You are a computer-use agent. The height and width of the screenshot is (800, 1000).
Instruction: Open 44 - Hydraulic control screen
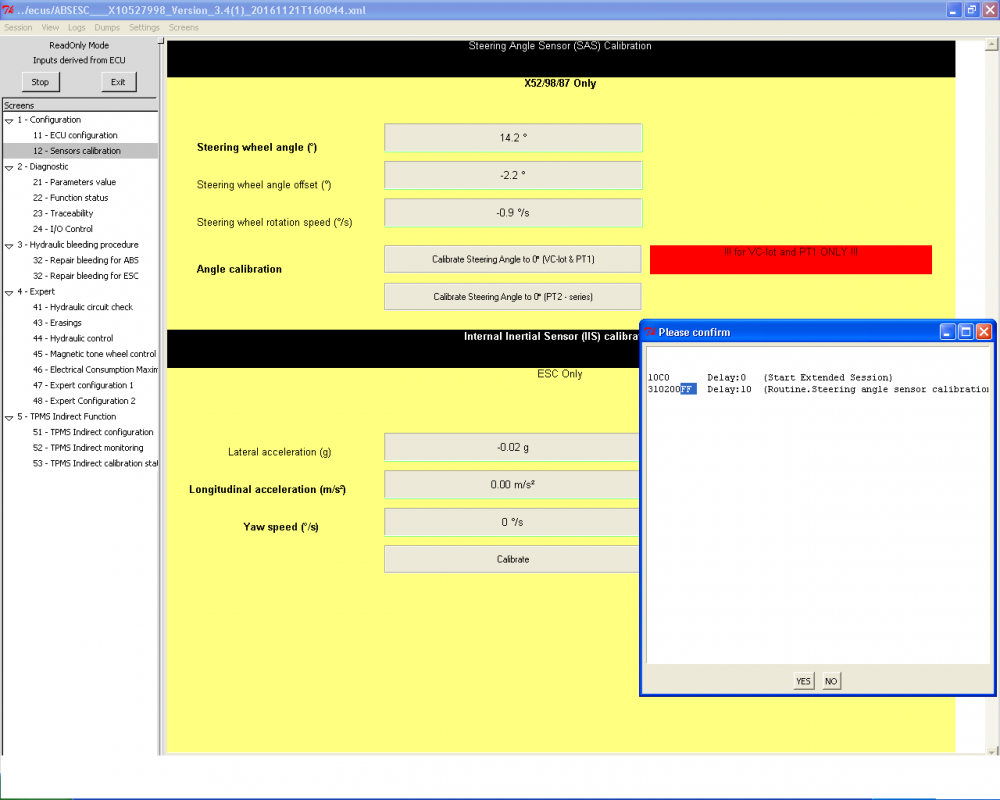click(73, 338)
